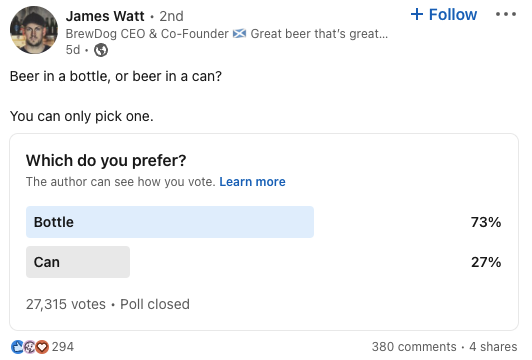Click the purple funny reaction icon
Viewport: 532px width, 360px height.
click(30, 347)
